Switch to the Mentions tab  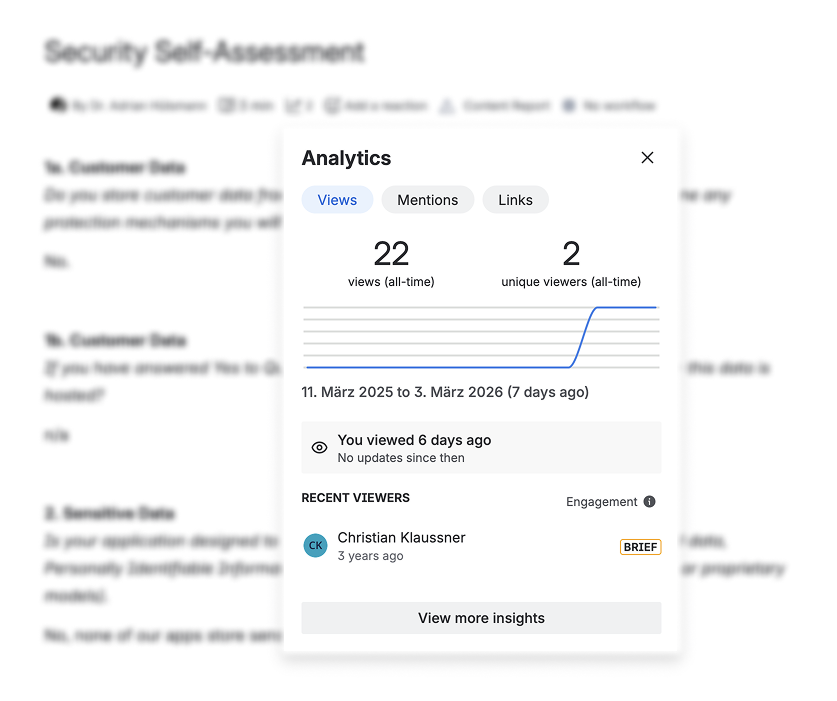[428, 200]
